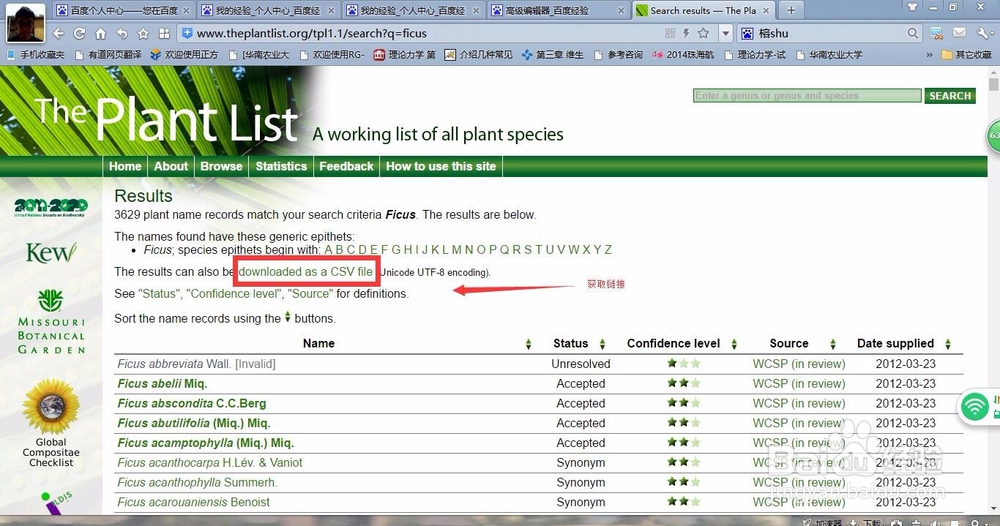Screen dimensions: 1000x526
Task: Sort by Status column arrows
Action: tap(602, 344)
